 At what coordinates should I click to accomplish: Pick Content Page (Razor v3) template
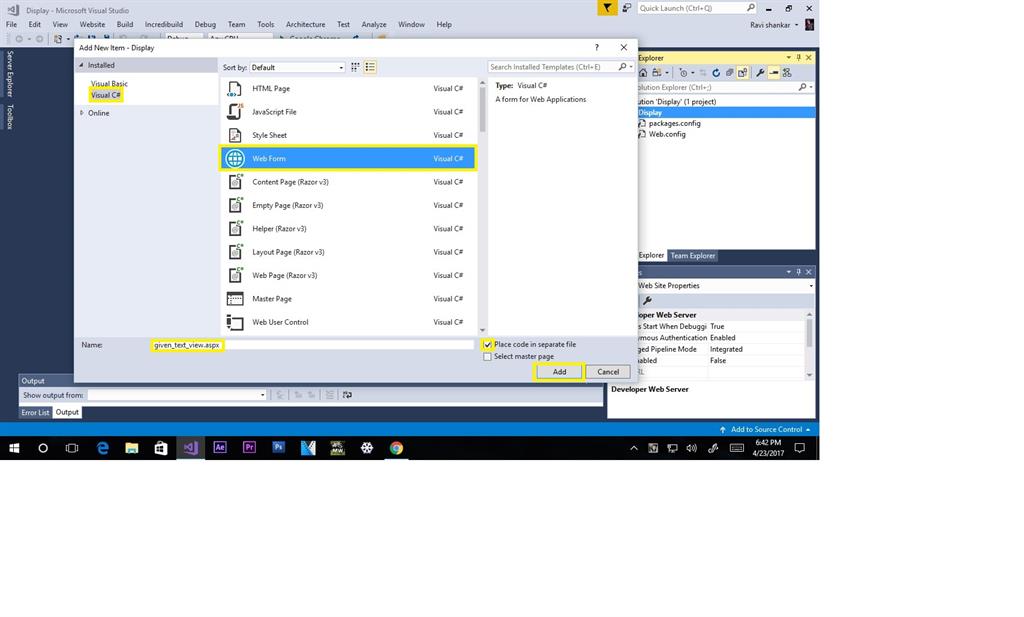(x=348, y=182)
